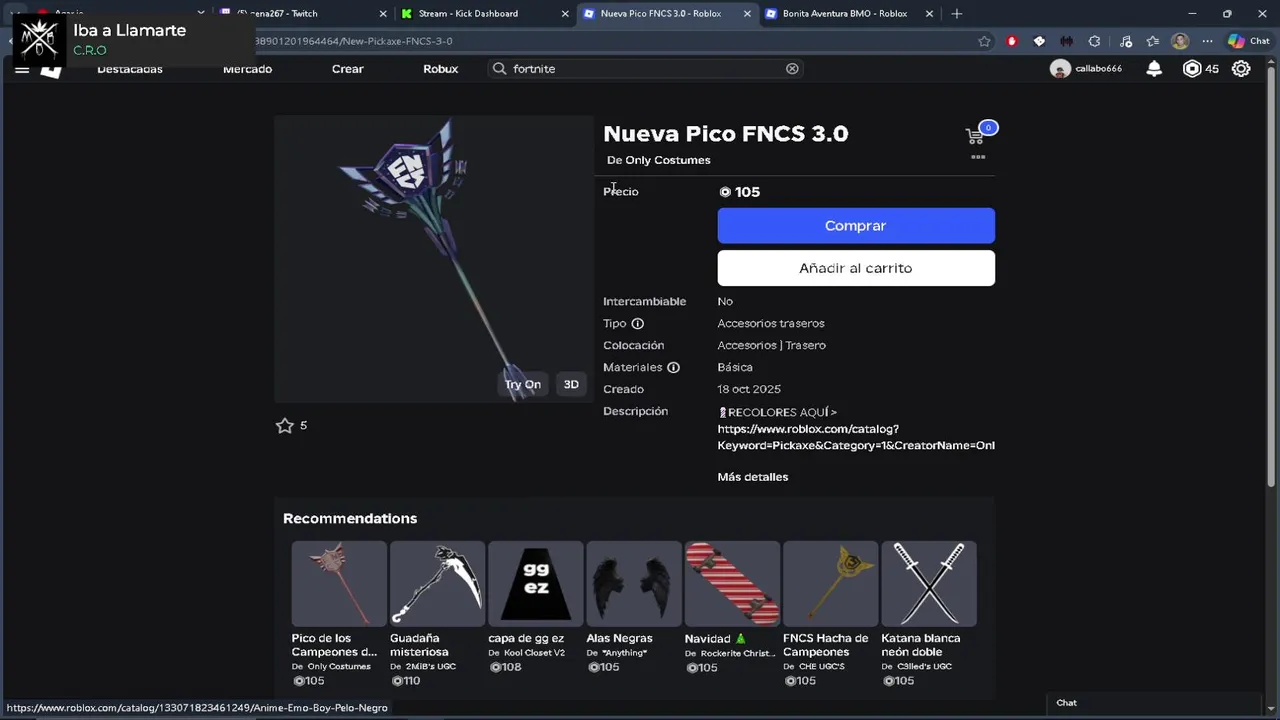The height and width of the screenshot is (720, 1280).
Task: Open the Copilot Chat button
Action: 1249,41
